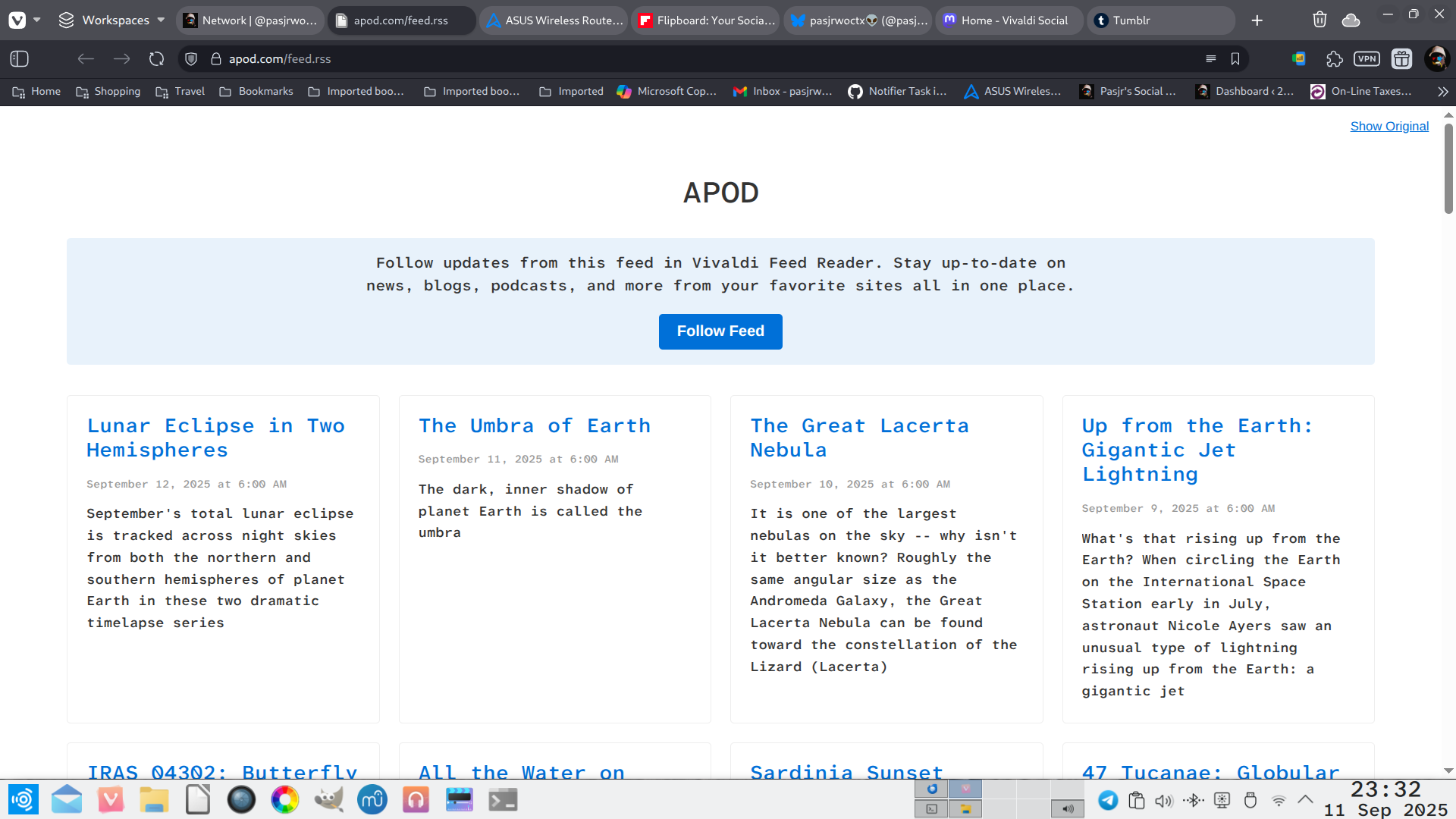Open the shield tracker blocker icon
The height and width of the screenshot is (819, 1456).
(x=191, y=58)
